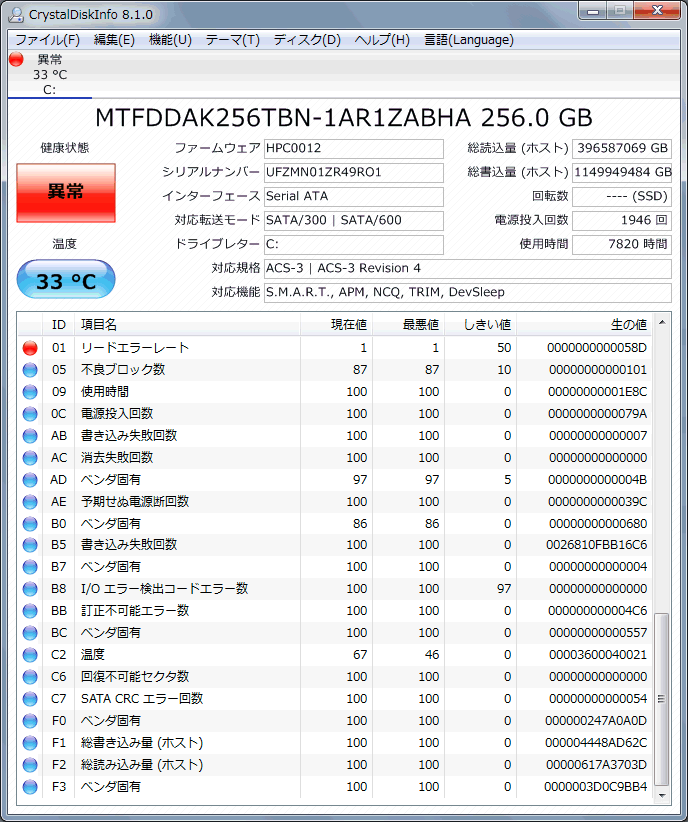
Task: Click the blue status dot for attribute 09
Action: pyautogui.click(x=30, y=392)
